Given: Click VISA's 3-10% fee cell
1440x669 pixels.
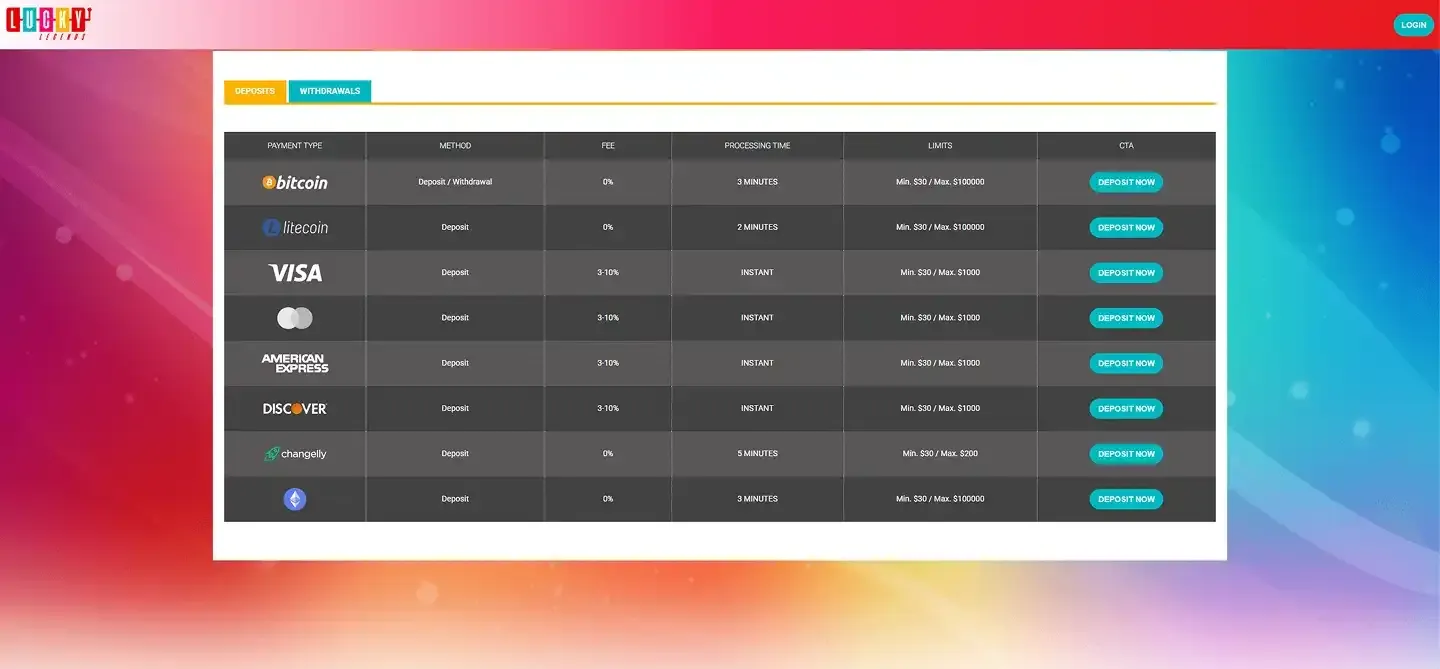Looking at the screenshot, I should (x=608, y=273).
